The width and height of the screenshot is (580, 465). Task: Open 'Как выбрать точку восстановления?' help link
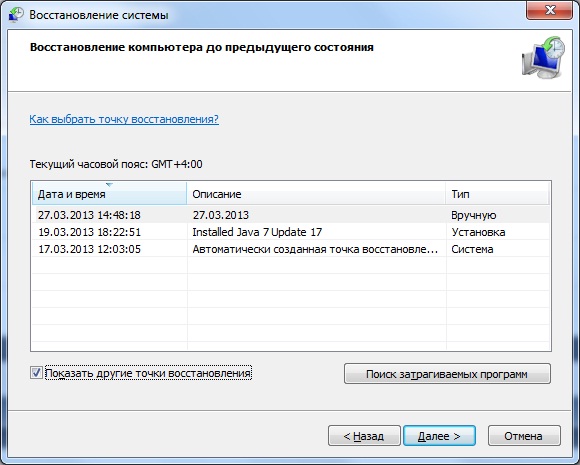point(124,119)
